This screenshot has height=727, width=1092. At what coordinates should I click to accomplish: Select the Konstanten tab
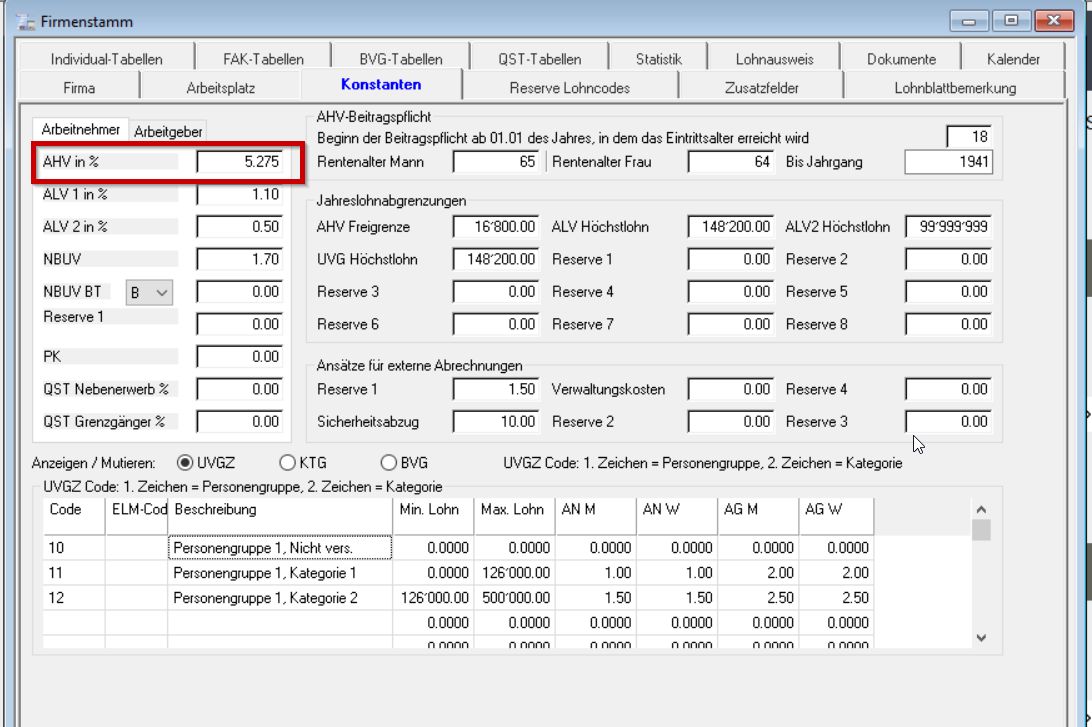coord(381,84)
